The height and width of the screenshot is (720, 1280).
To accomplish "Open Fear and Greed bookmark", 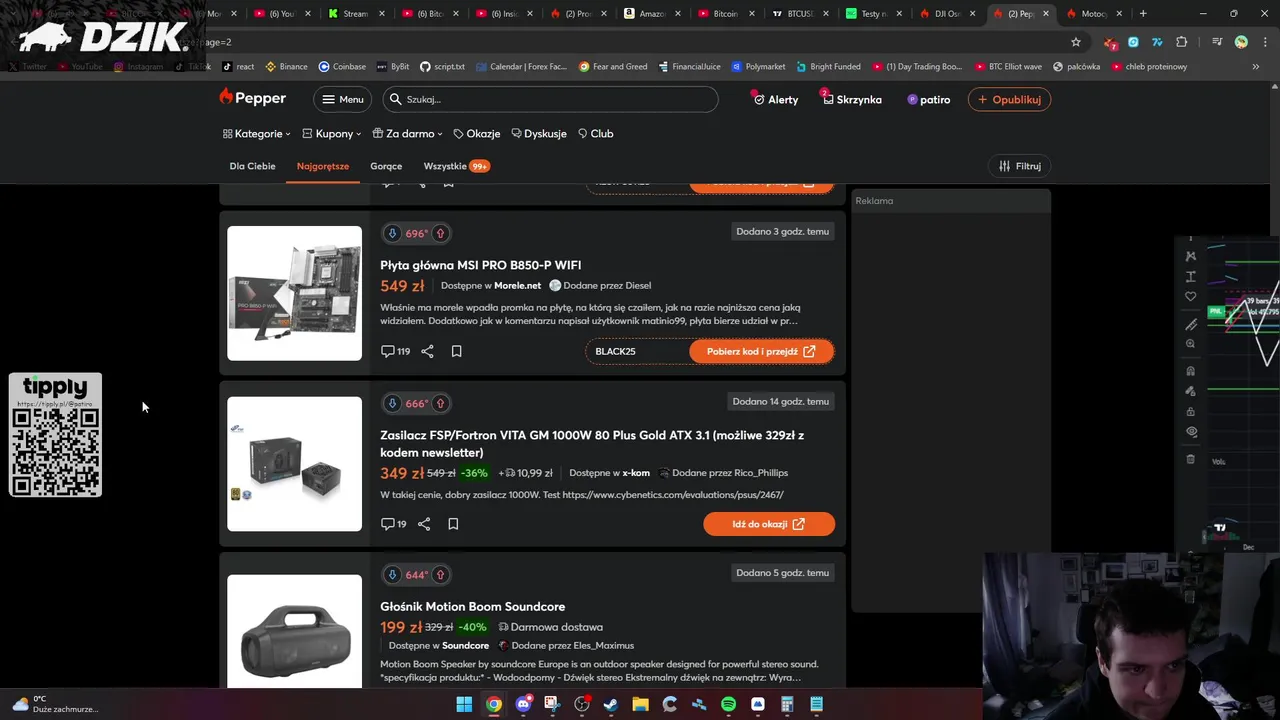I will click(x=613, y=67).
